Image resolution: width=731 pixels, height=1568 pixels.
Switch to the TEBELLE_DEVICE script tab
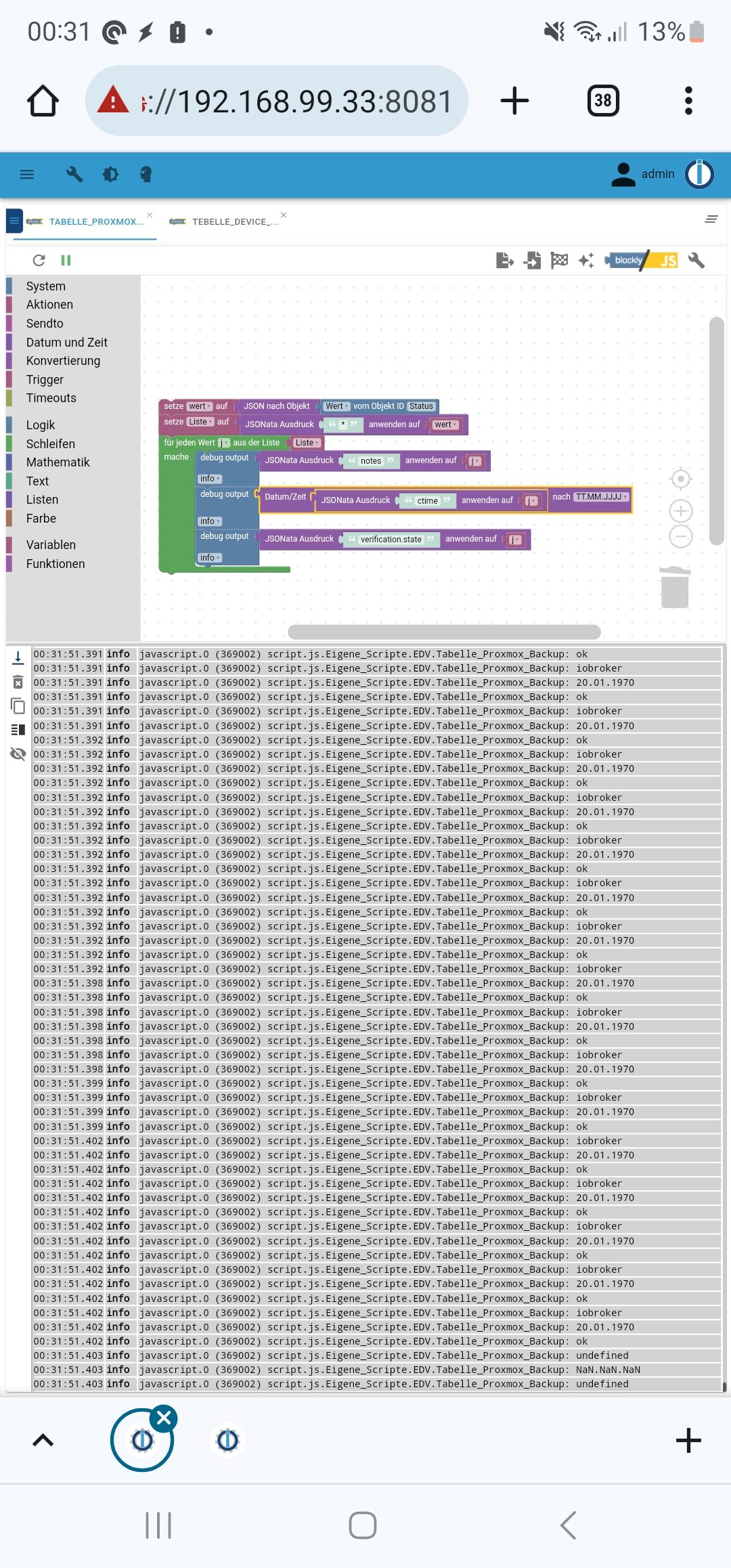pyautogui.click(x=235, y=222)
